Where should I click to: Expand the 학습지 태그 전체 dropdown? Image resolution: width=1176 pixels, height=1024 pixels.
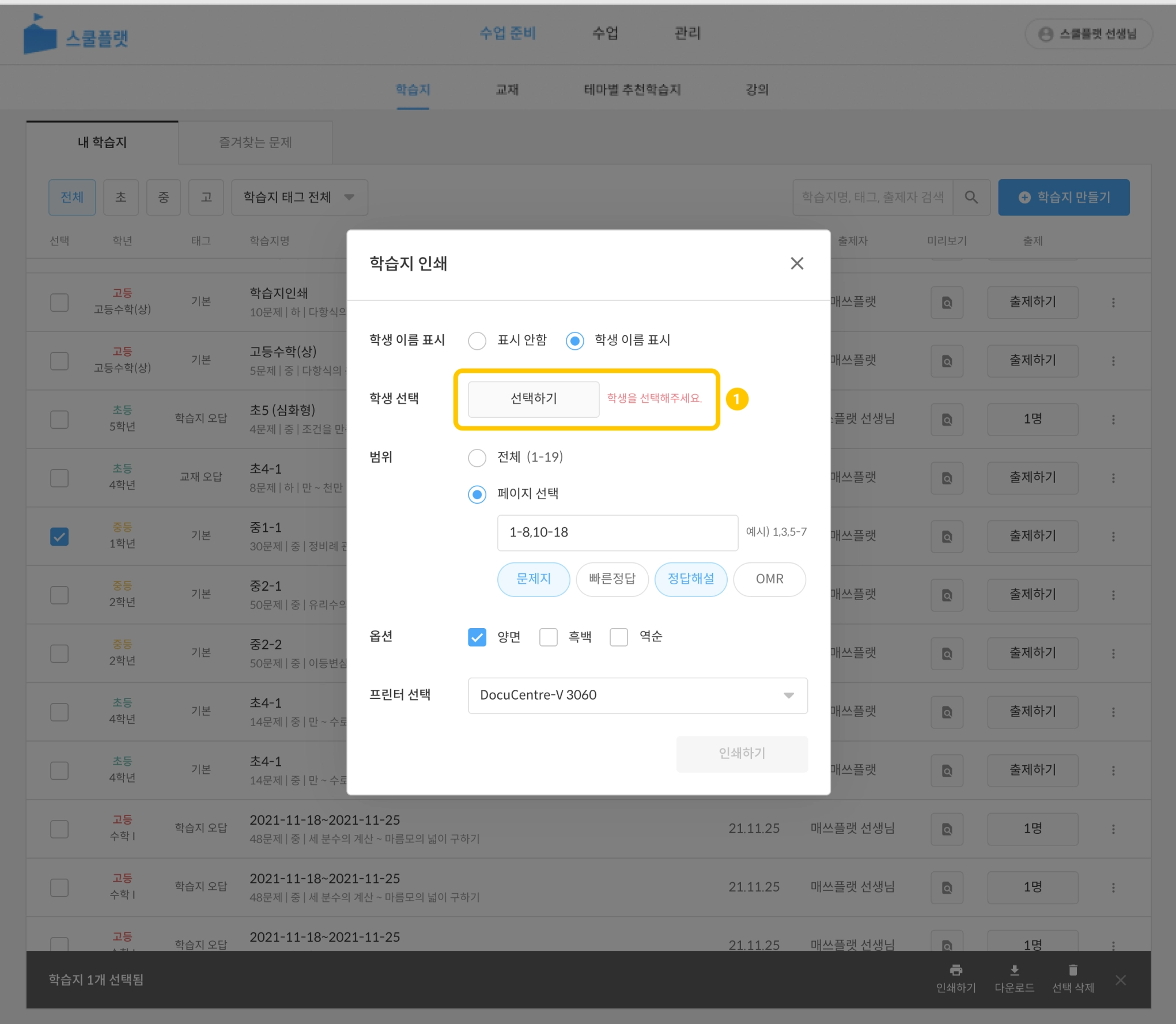pos(299,198)
